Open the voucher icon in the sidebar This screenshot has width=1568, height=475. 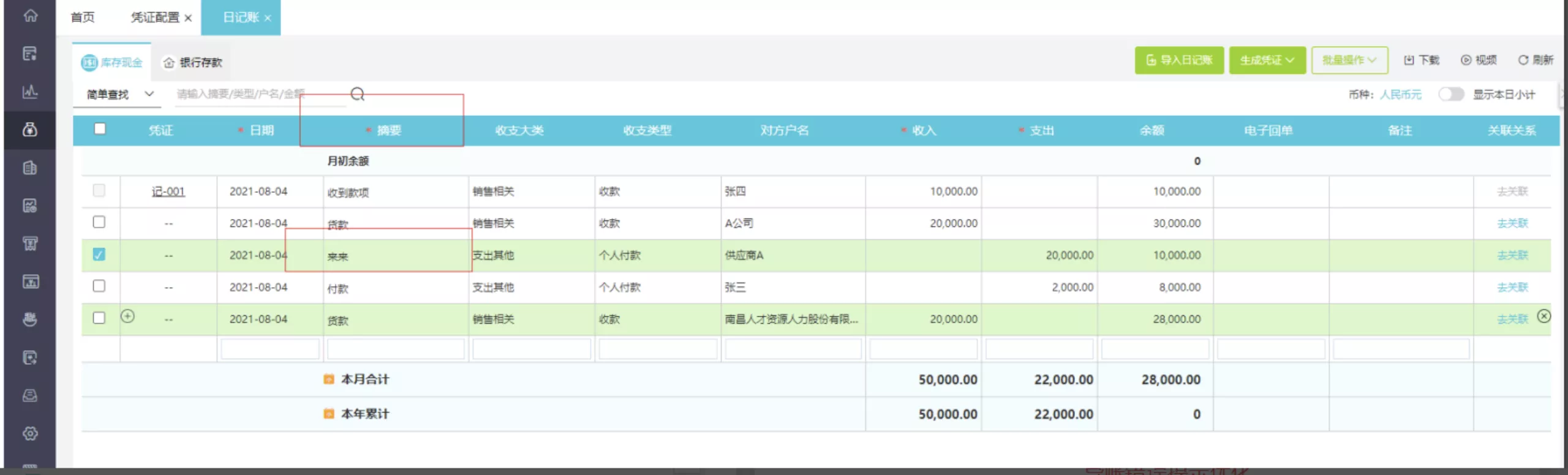pos(30,54)
